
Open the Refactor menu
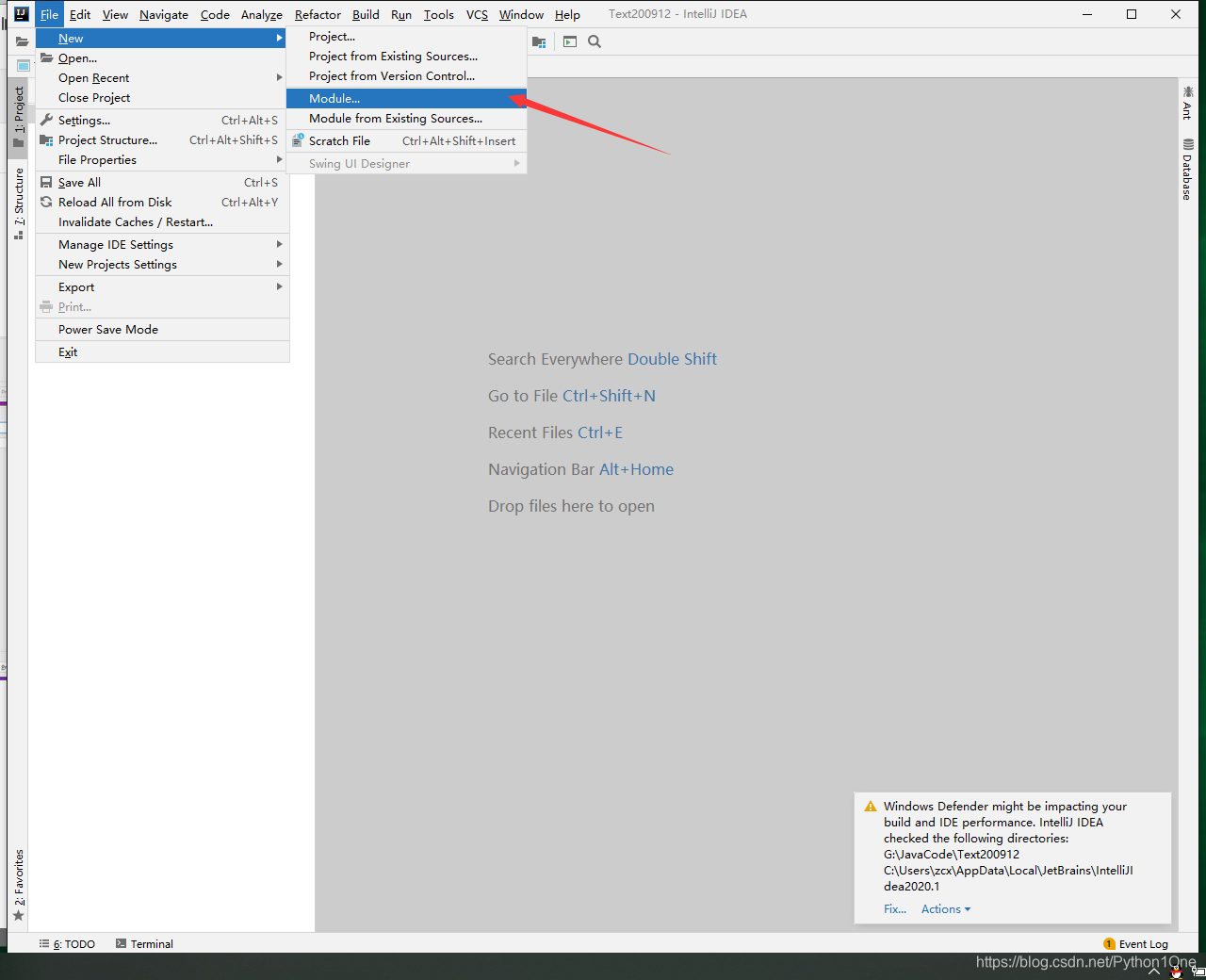(x=318, y=14)
